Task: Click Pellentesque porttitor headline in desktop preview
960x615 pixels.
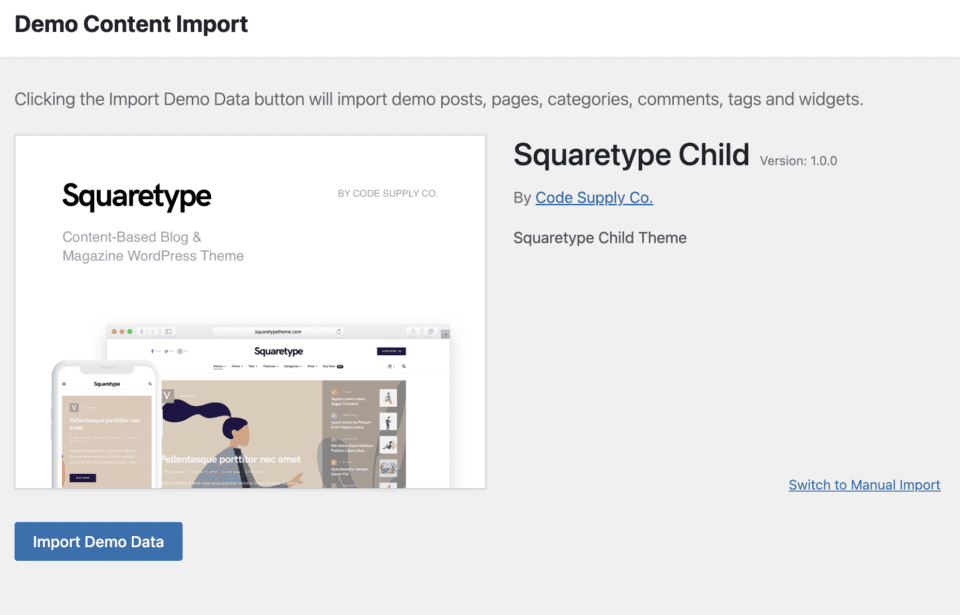Action: pyautogui.click(x=230, y=458)
